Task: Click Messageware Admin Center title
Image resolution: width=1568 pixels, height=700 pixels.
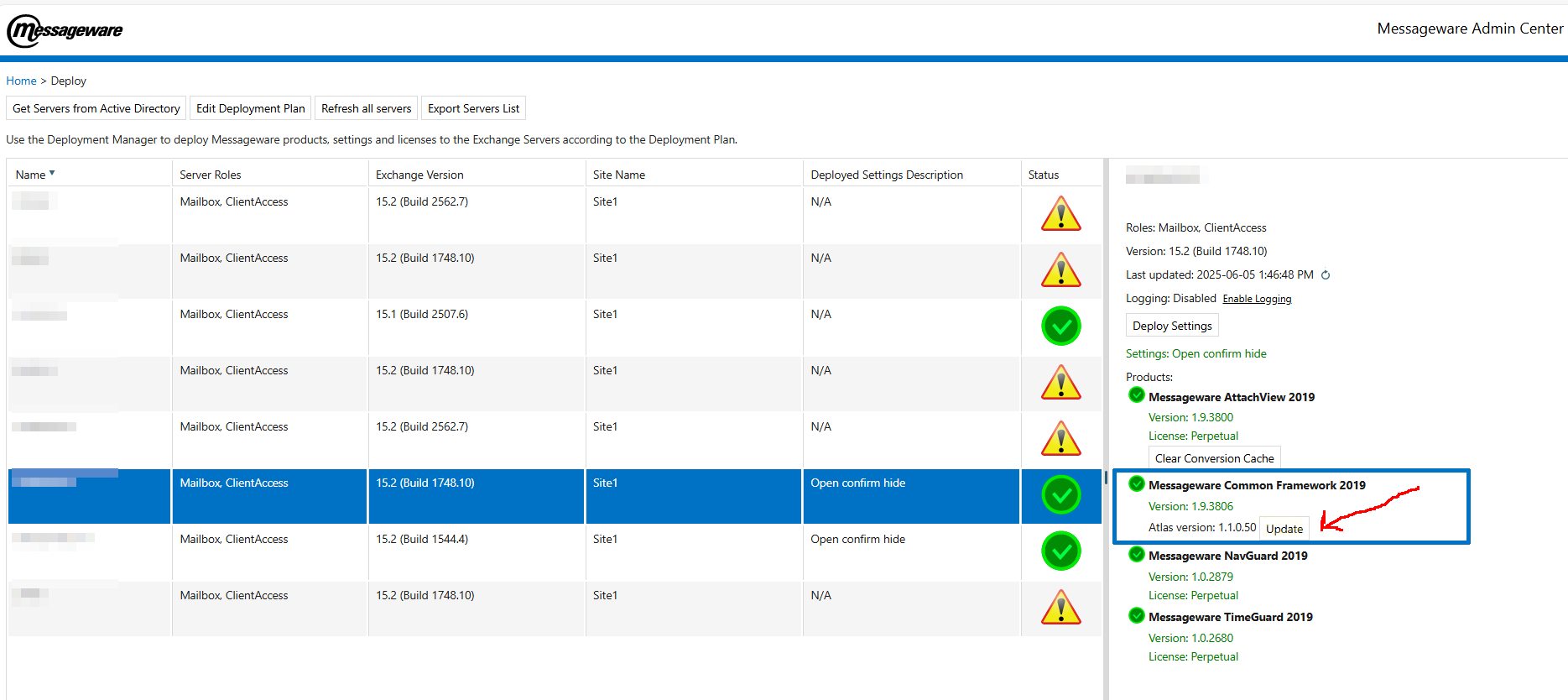Action: coord(1470,29)
